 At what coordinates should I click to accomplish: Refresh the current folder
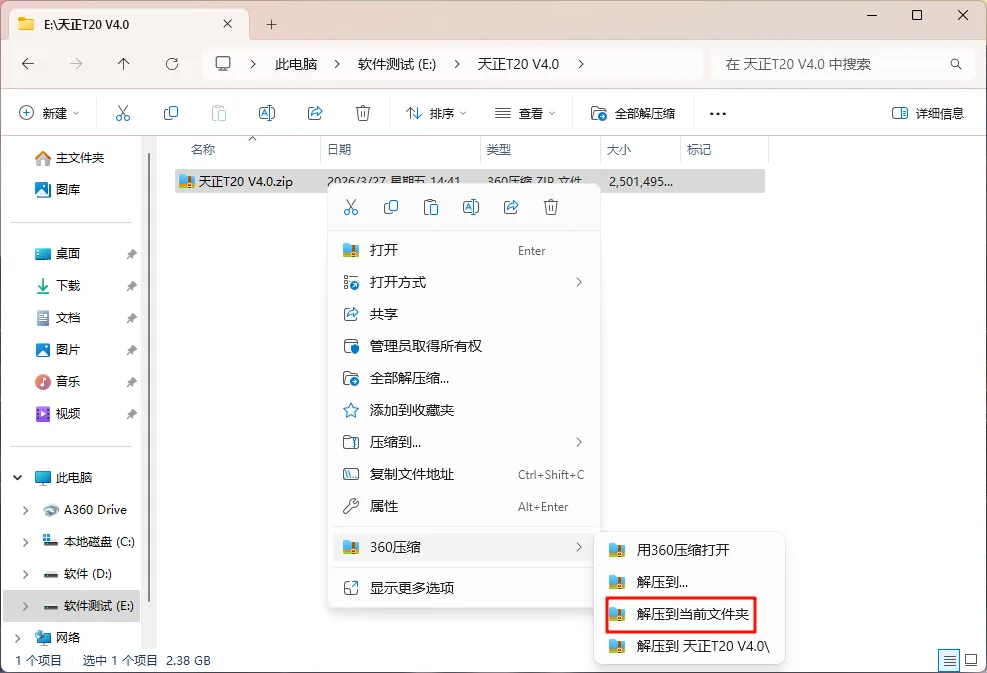click(x=172, y=64)
